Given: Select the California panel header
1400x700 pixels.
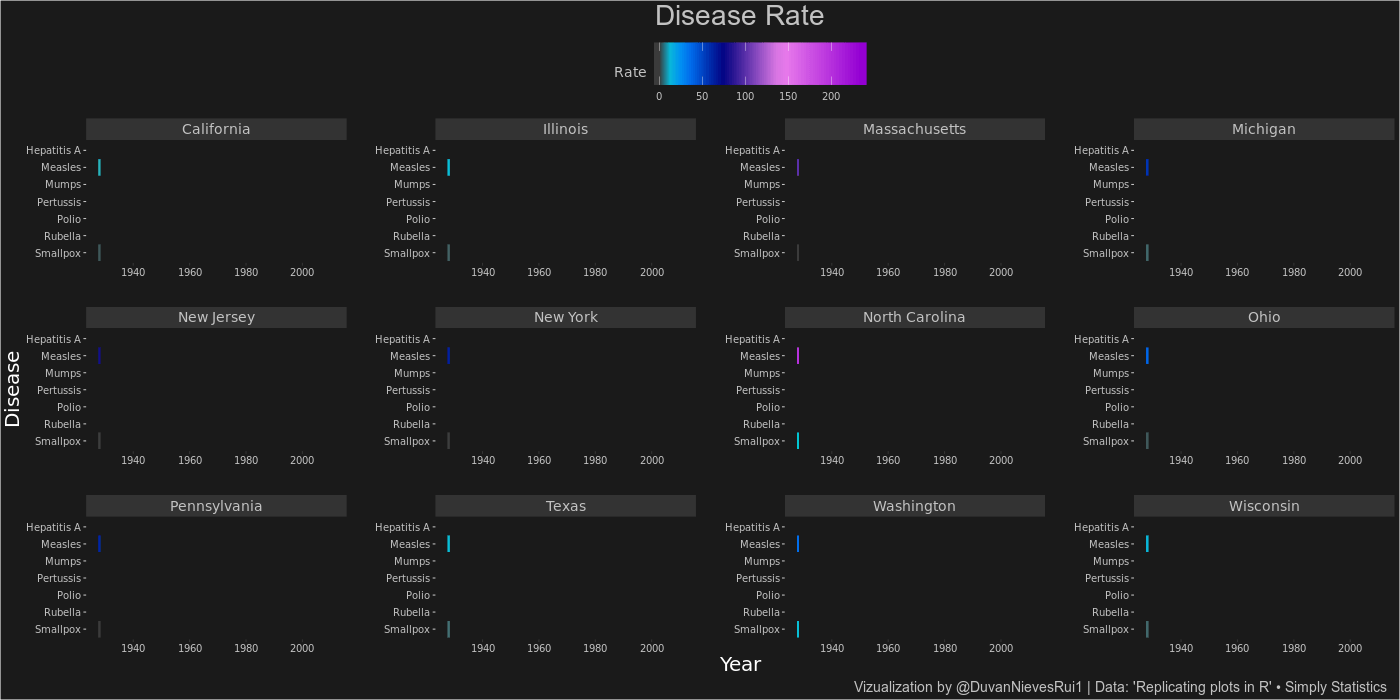Looking at the screenshot, I should click(x=216, y=129).
